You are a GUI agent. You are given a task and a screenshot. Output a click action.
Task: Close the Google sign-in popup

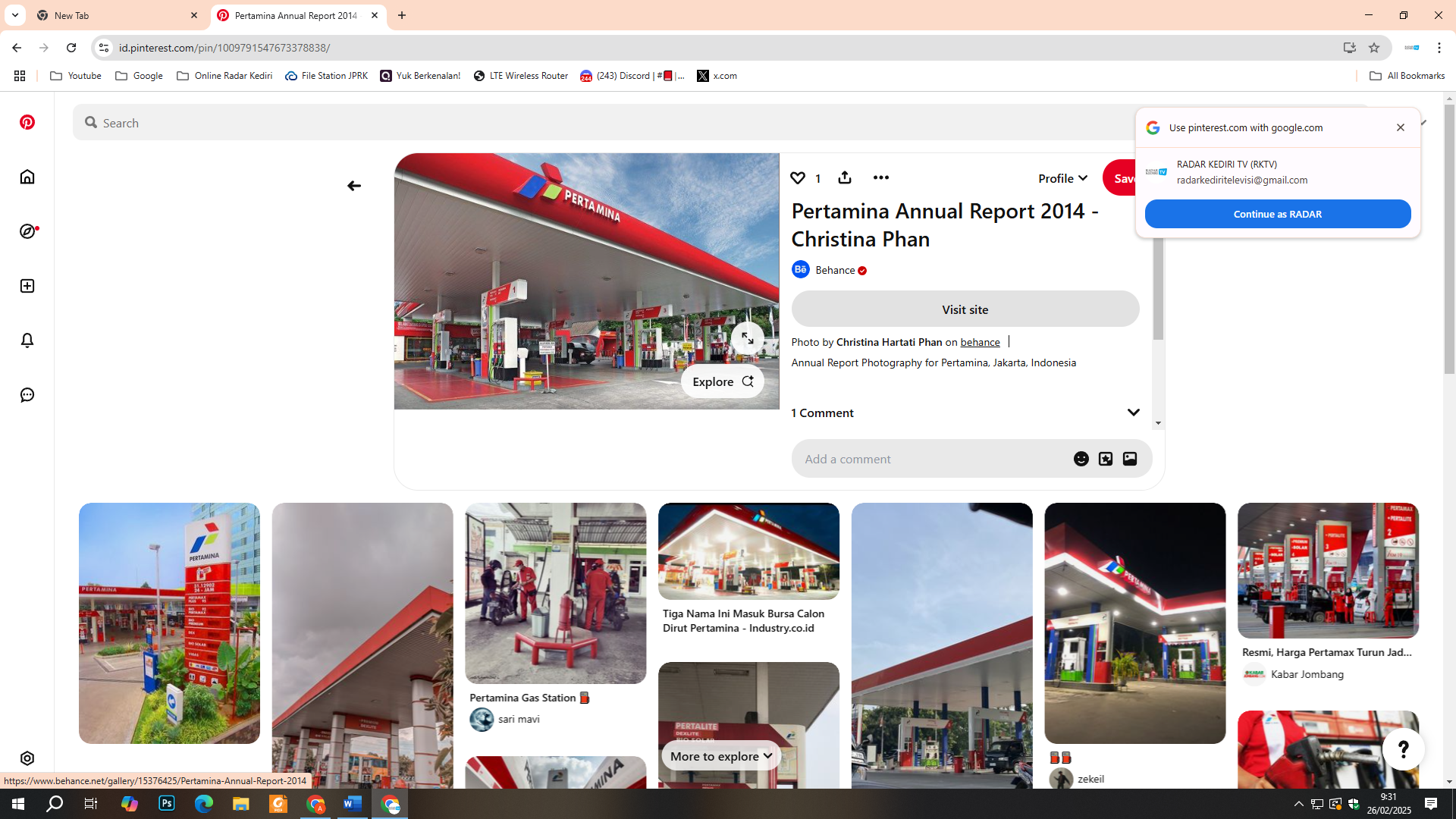click(1401, 127)
